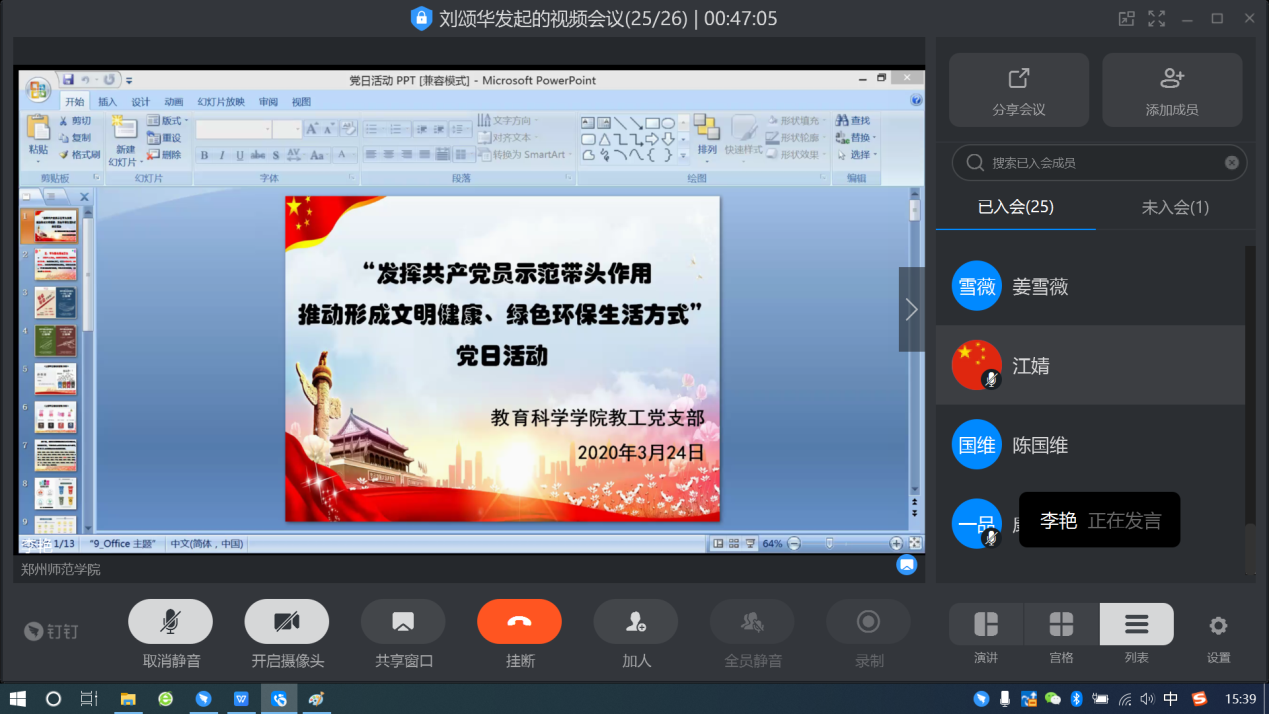Switch to 宫格 grid layout
Viewport: 1269px width, 714px height.
[1061, 625]
